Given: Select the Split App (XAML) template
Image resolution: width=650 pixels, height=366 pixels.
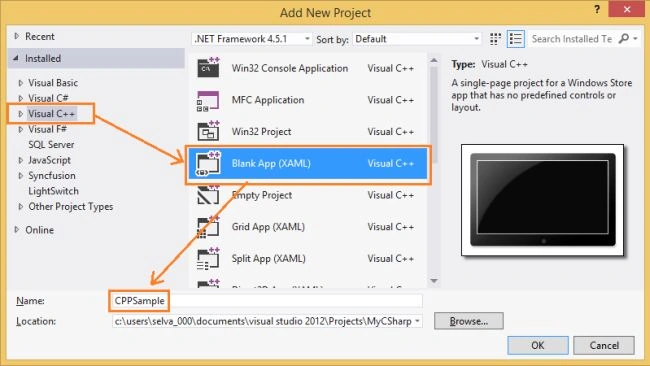Looking at the screenshot, I should pos(308,259).
